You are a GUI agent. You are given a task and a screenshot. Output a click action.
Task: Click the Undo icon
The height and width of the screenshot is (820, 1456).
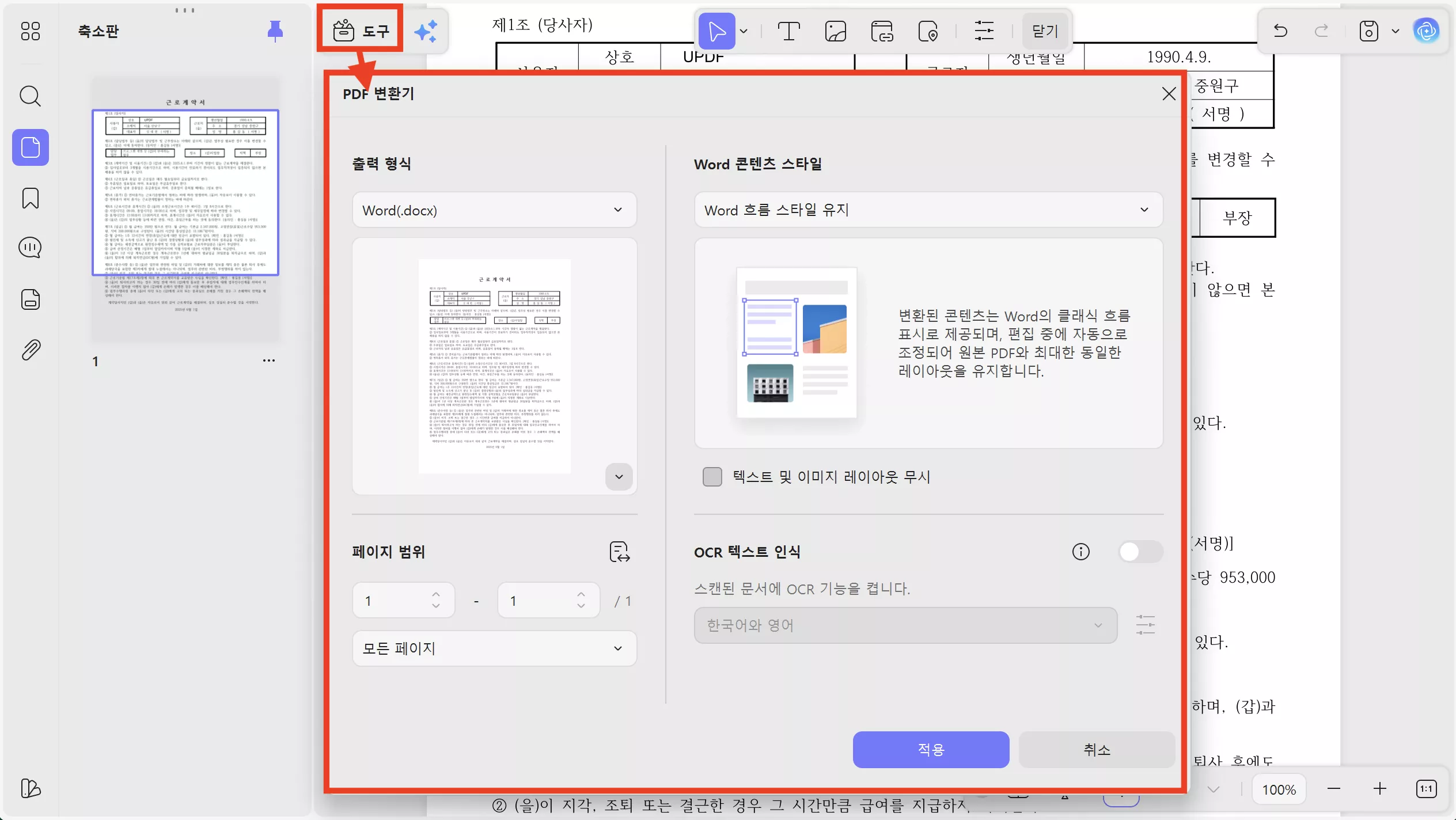[x=1281, y=31]
